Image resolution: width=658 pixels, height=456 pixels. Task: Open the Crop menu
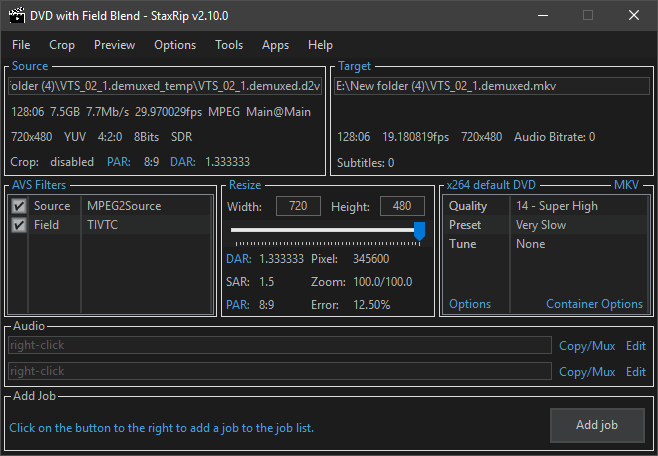pyautogui.click(x=62, y=45)
